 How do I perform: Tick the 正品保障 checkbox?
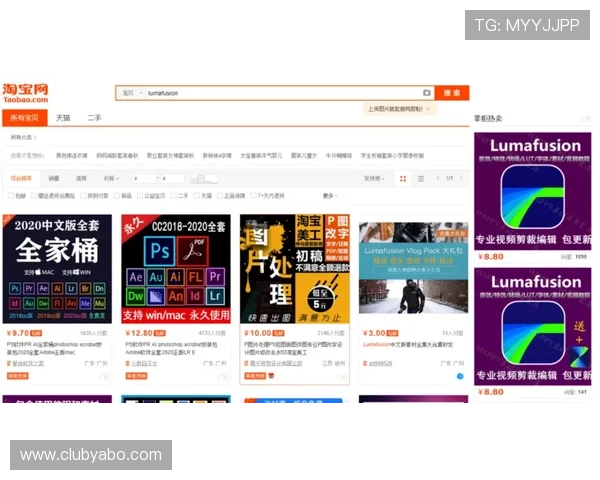(x=220, y=196)
